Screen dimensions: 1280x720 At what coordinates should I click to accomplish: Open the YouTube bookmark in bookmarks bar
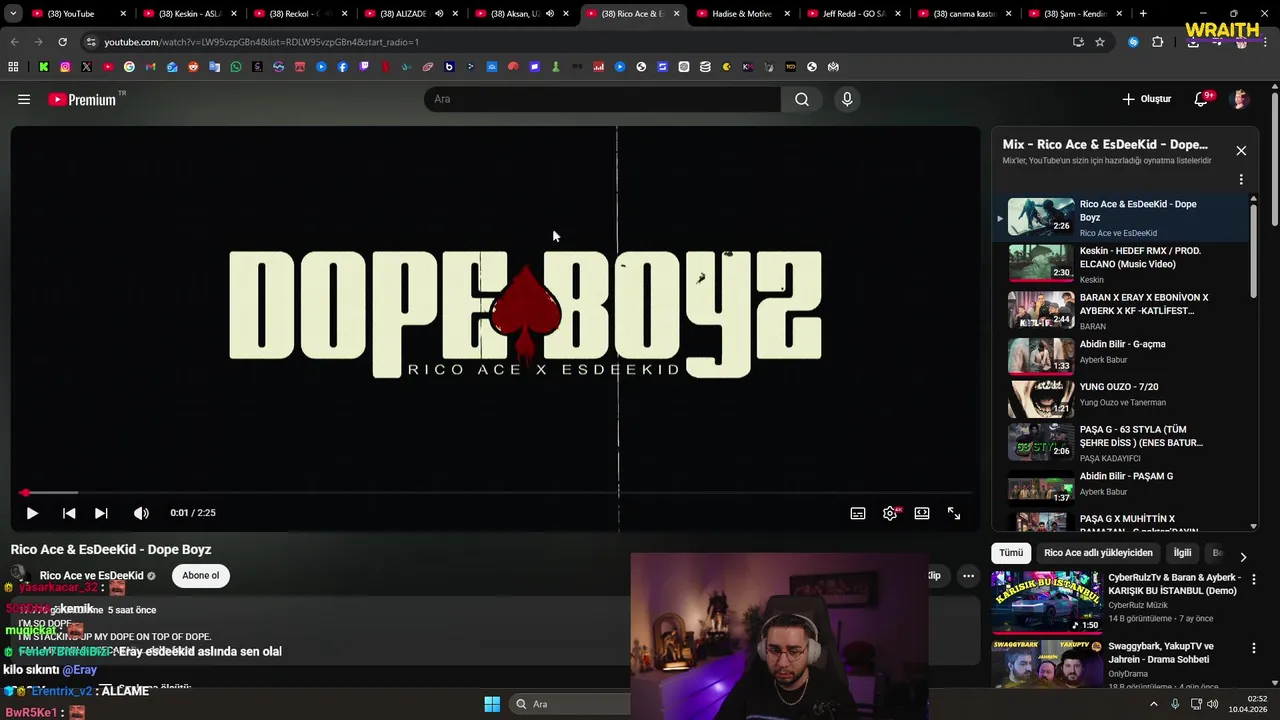[x=108, y=67]
